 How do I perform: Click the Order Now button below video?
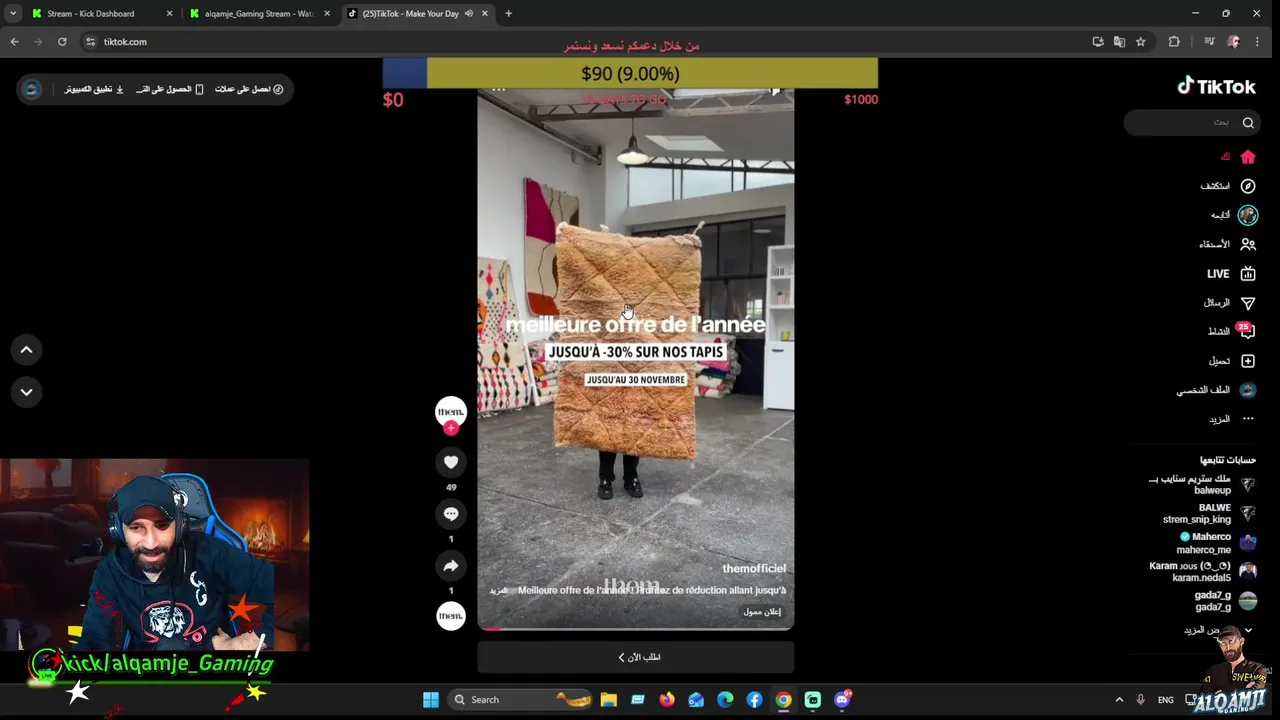coord(636,657)
